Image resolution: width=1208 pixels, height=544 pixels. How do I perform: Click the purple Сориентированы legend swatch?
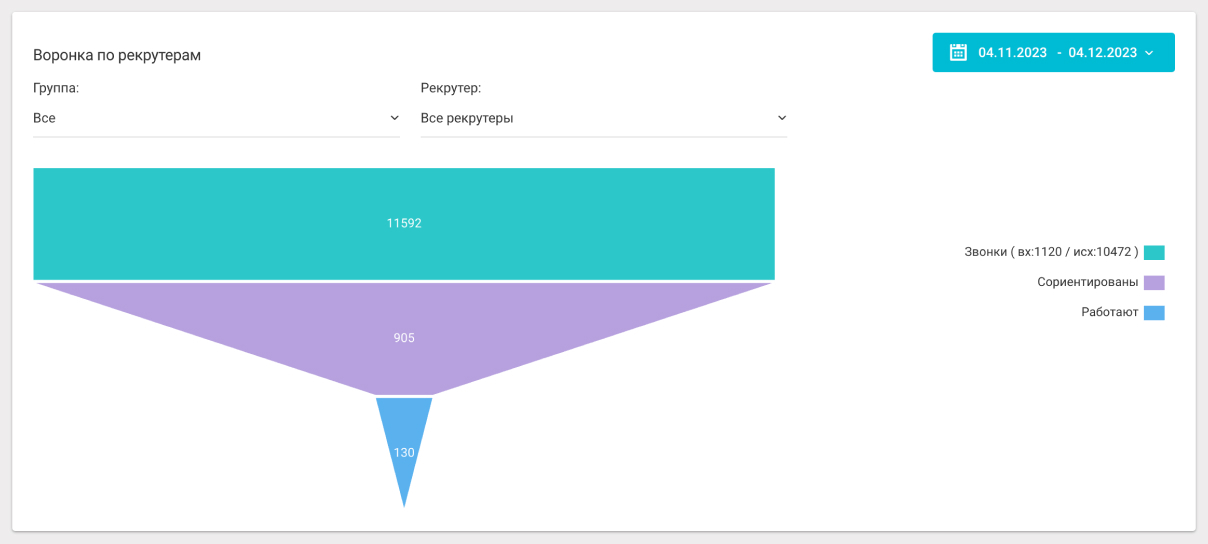click(1154, 282)
